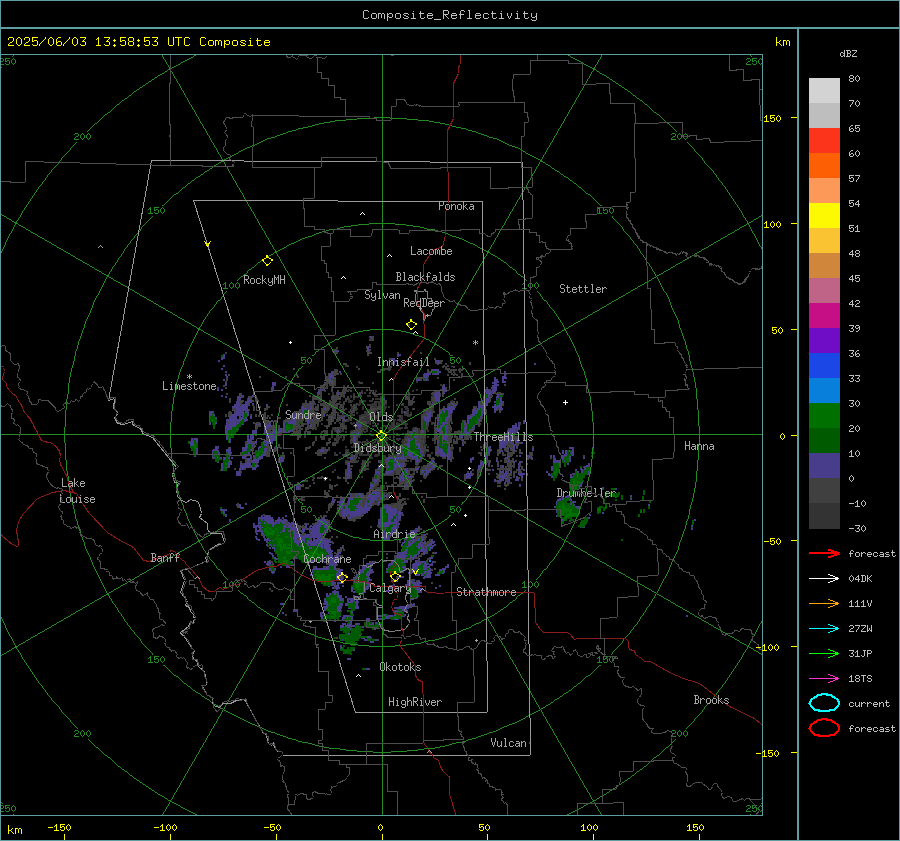This screenshot has width=900, height=841.
Task: Click the ThreeHills town label
Action: [x=503, y=437]
